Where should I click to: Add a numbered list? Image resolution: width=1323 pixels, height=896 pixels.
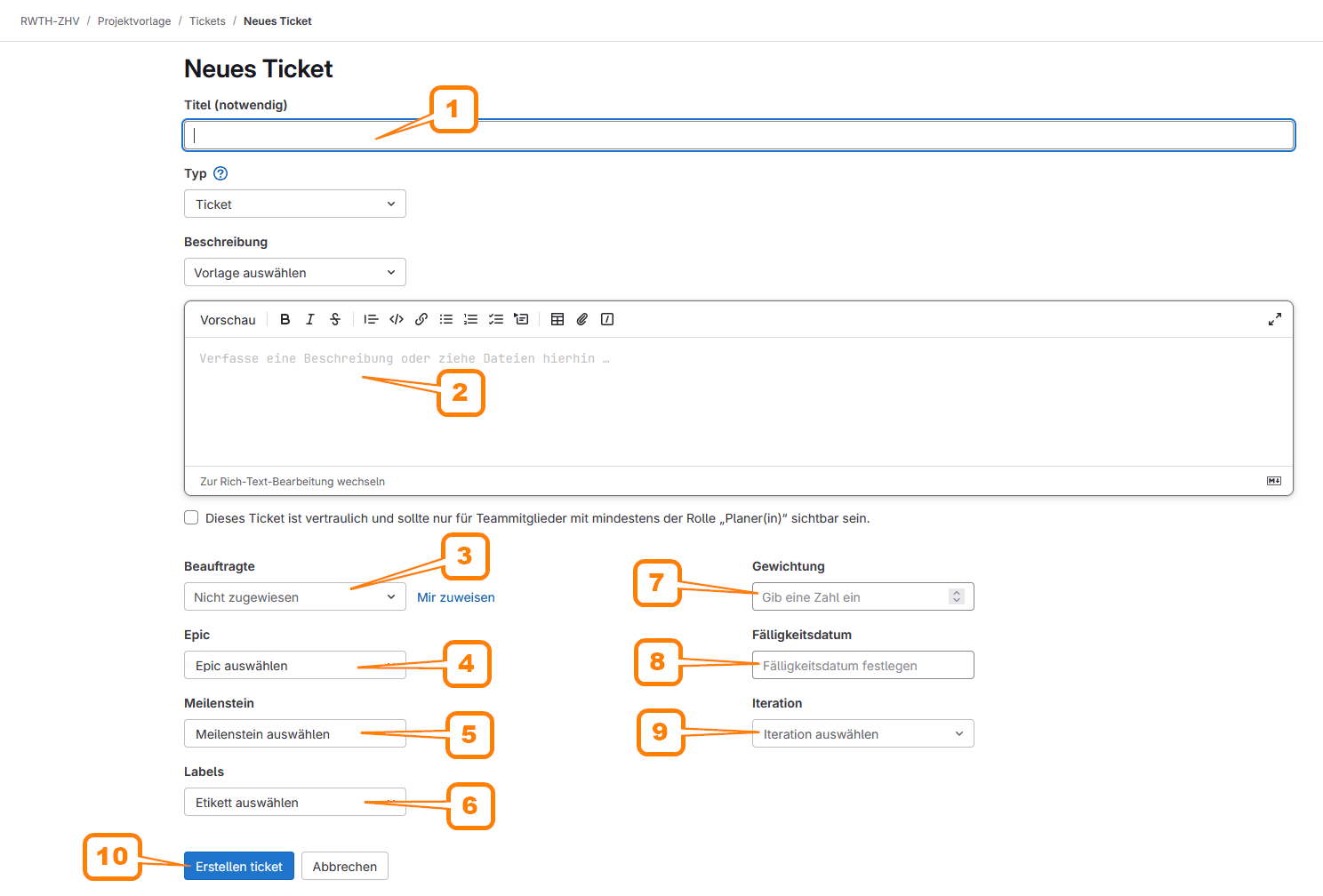coord(471,319)
